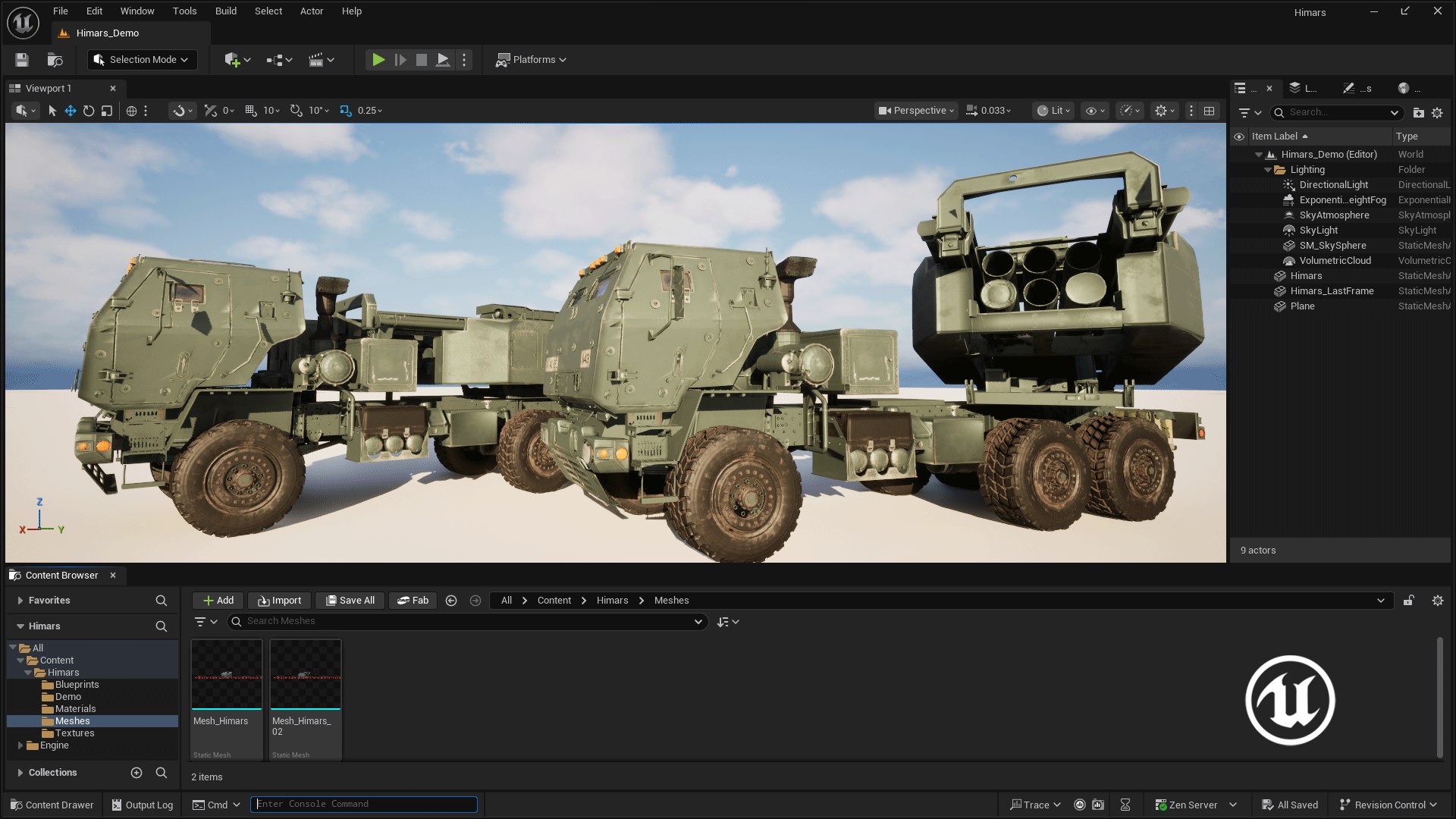Click the Outliner visibility eye column header
1456x819 pixels.
(1239, 136)
